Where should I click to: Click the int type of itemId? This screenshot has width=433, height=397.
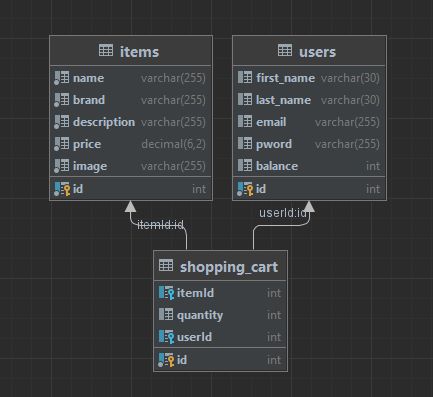pos(274,293)
